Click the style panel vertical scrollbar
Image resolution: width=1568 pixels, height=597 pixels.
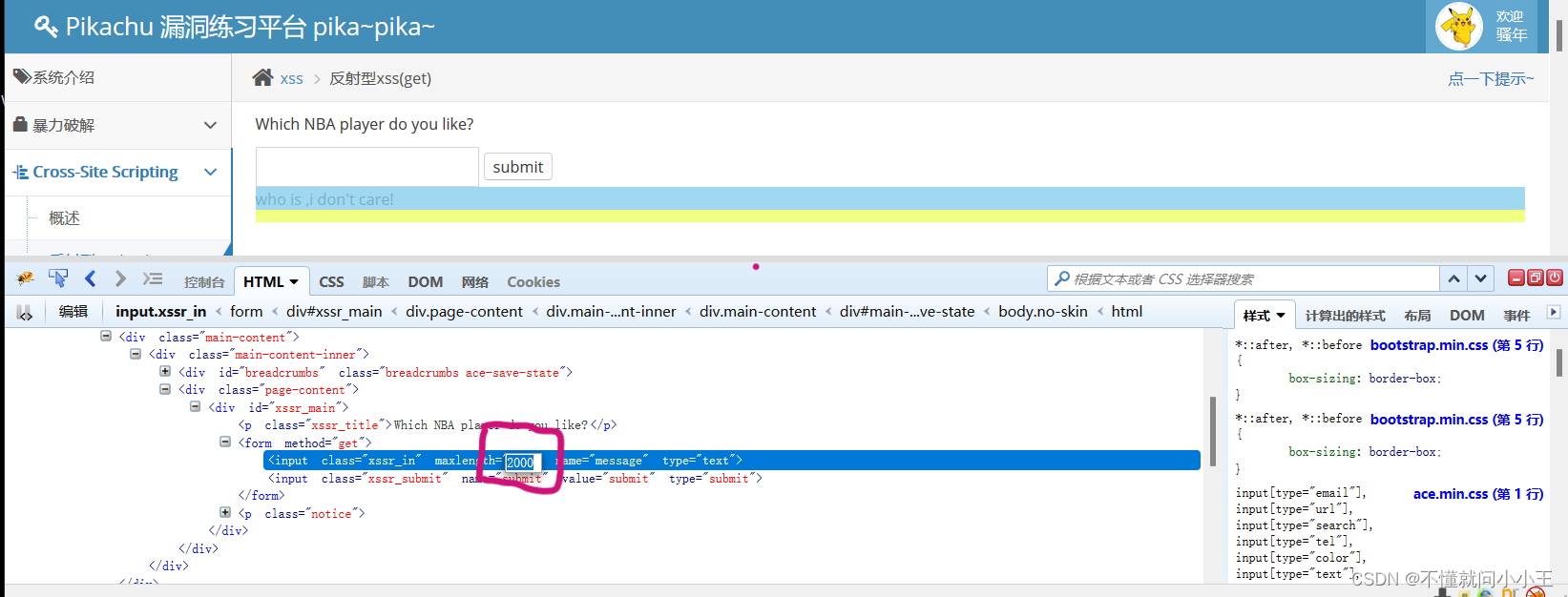[x=1559, y=363]
